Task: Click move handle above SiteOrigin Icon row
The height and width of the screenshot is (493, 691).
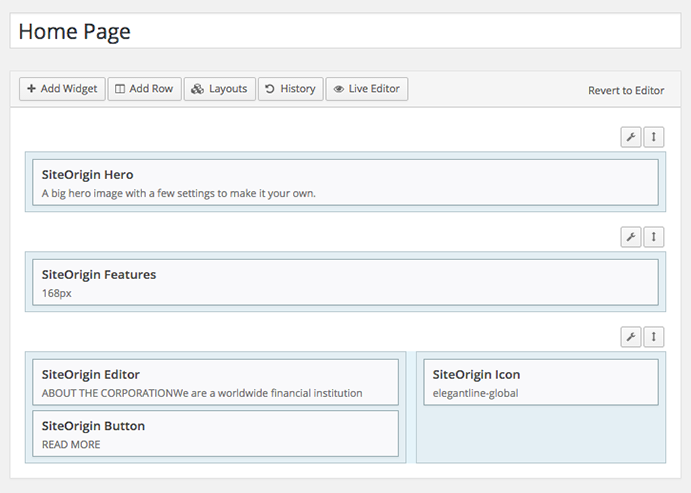Action: [x=654, y=337]
